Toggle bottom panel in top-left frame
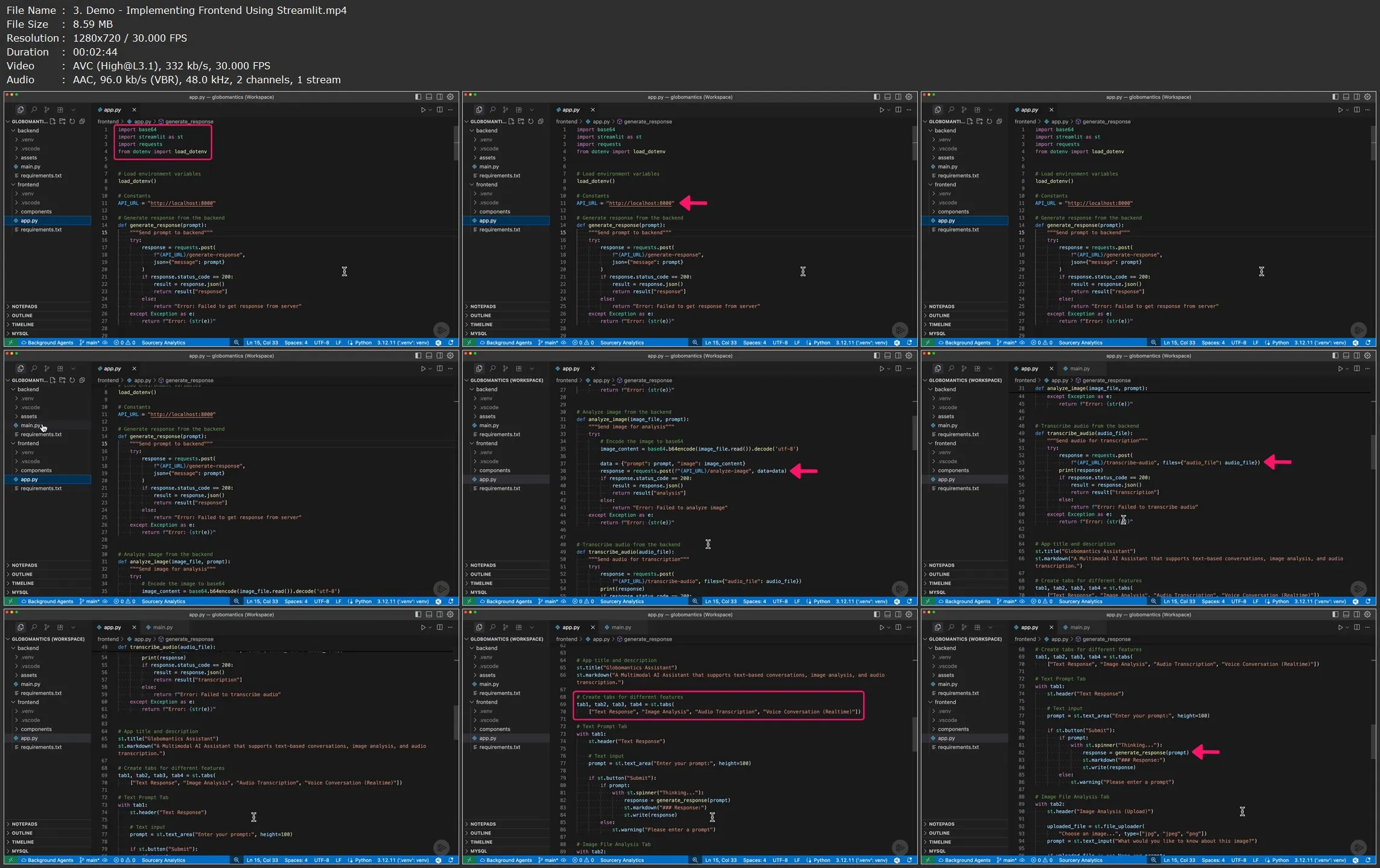The width and height of the screenshot is (1380, 868). (x=429, y=97)
